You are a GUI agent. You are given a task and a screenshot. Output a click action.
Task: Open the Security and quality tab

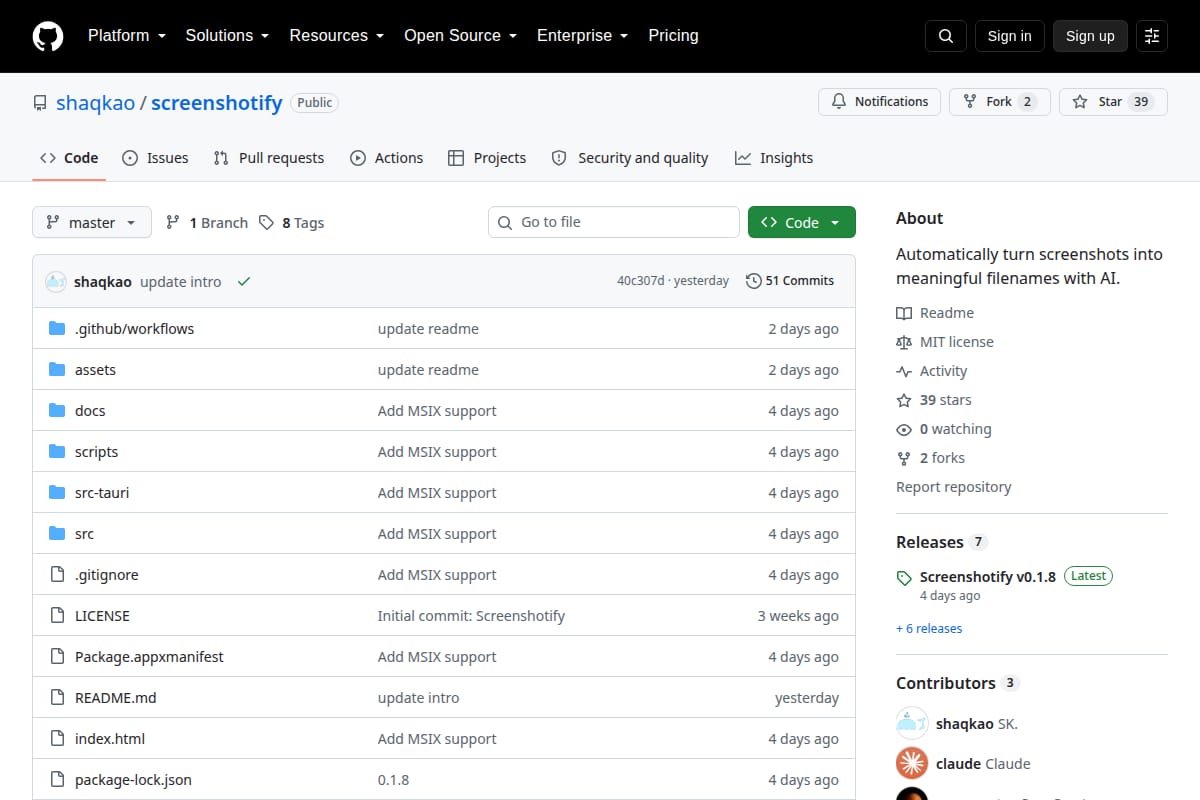630,158
